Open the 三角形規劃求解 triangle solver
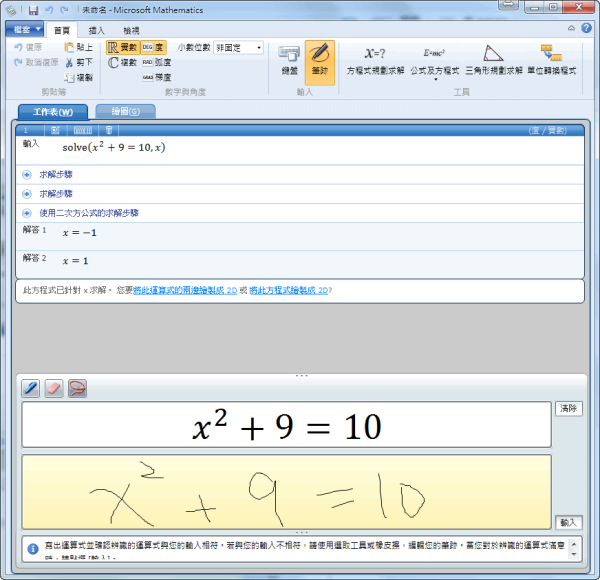This screenshot has width=600, height=580. coord(493,61)
